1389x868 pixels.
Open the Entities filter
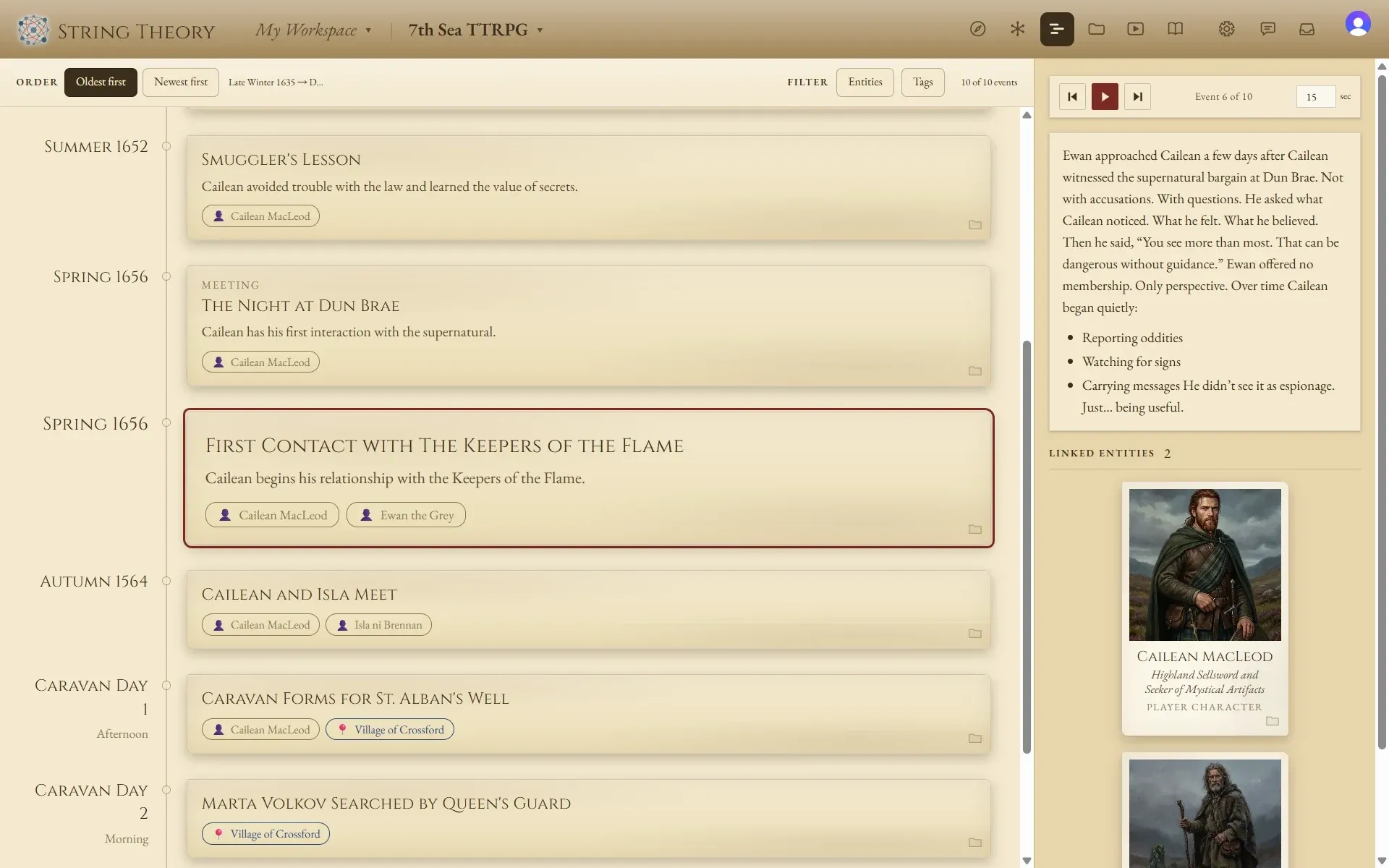pos(865,82)
